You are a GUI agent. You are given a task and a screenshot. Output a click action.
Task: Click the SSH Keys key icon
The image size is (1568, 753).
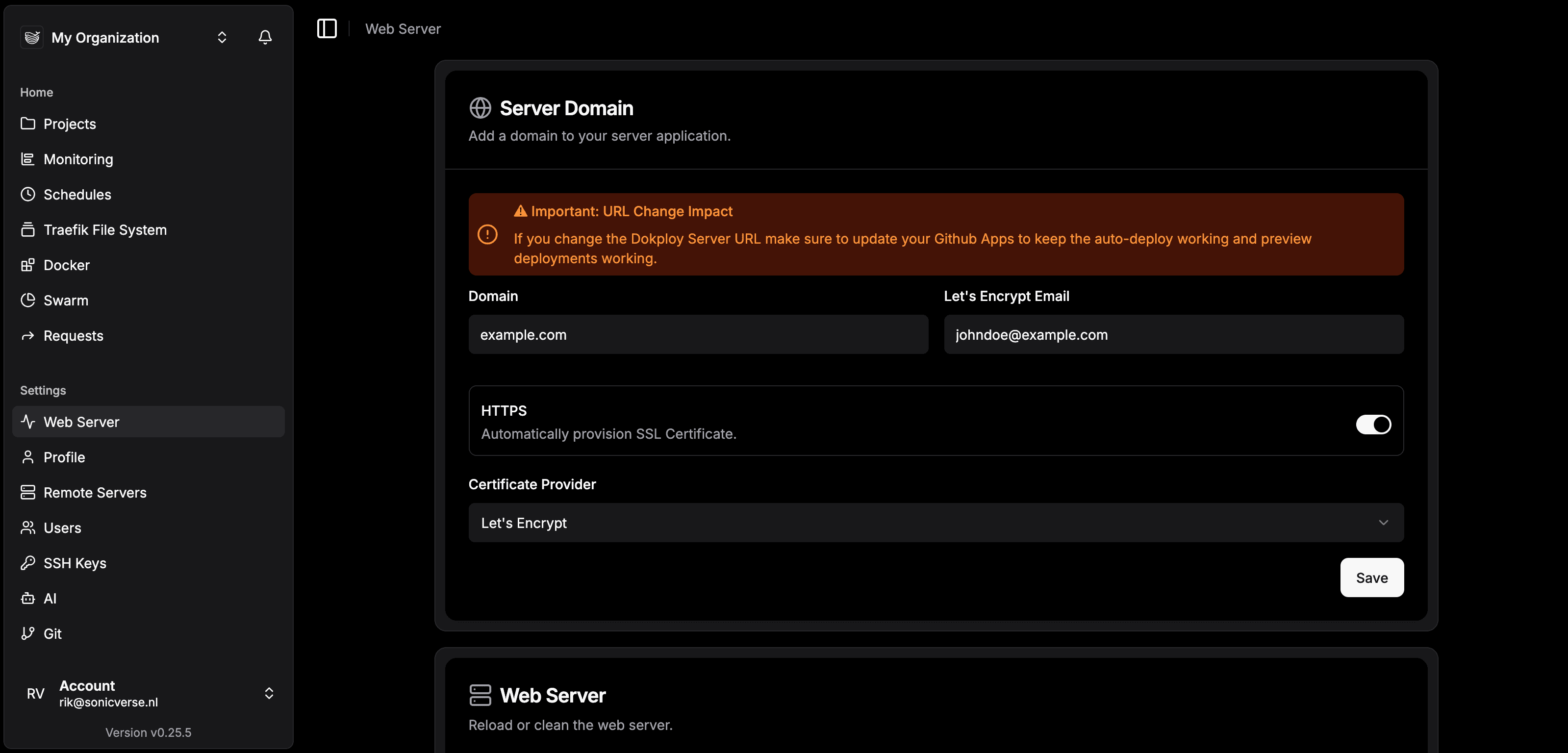(27, 563)
